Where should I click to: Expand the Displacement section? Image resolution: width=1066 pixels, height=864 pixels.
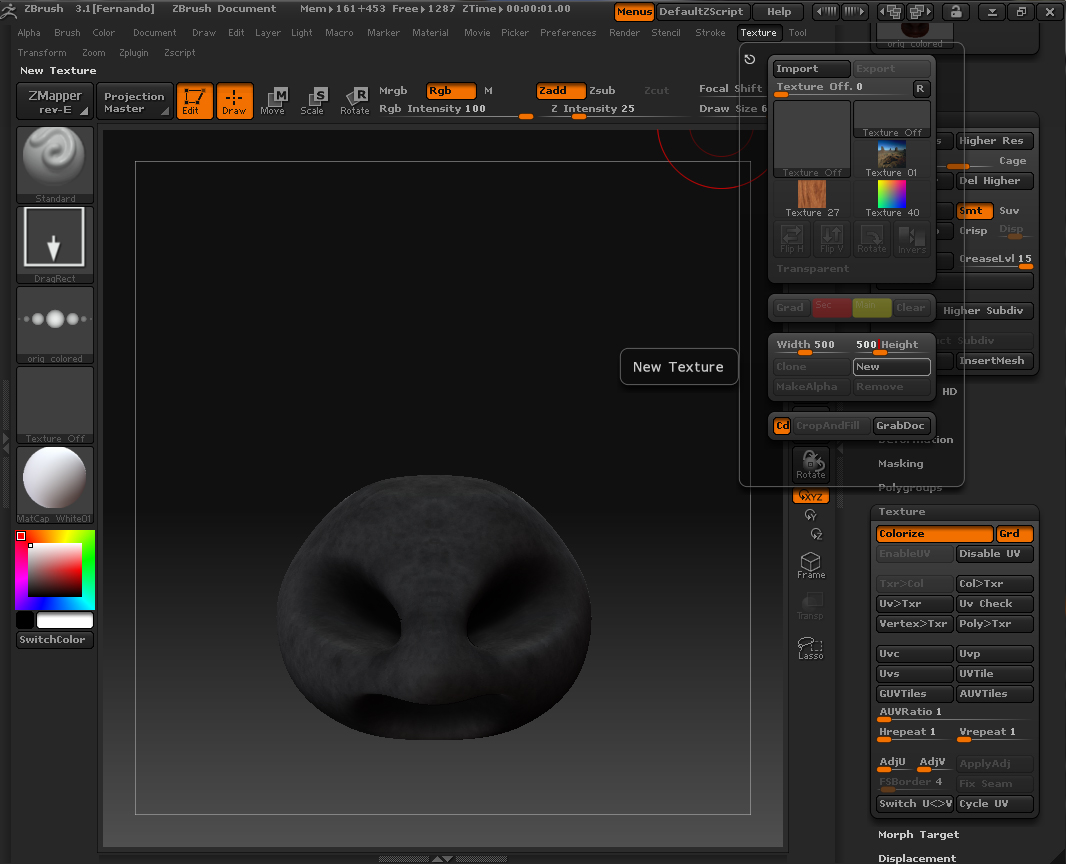coord(917,857)
